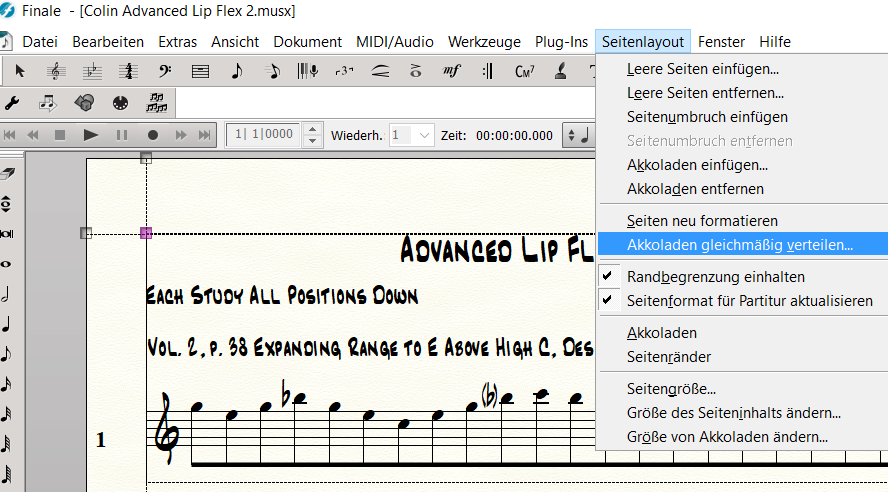Viewport: 888px width, 492px height.
Task: Choose Akkoladen gleichmäßig verteilen...
Action: click(x=743, y=245)
